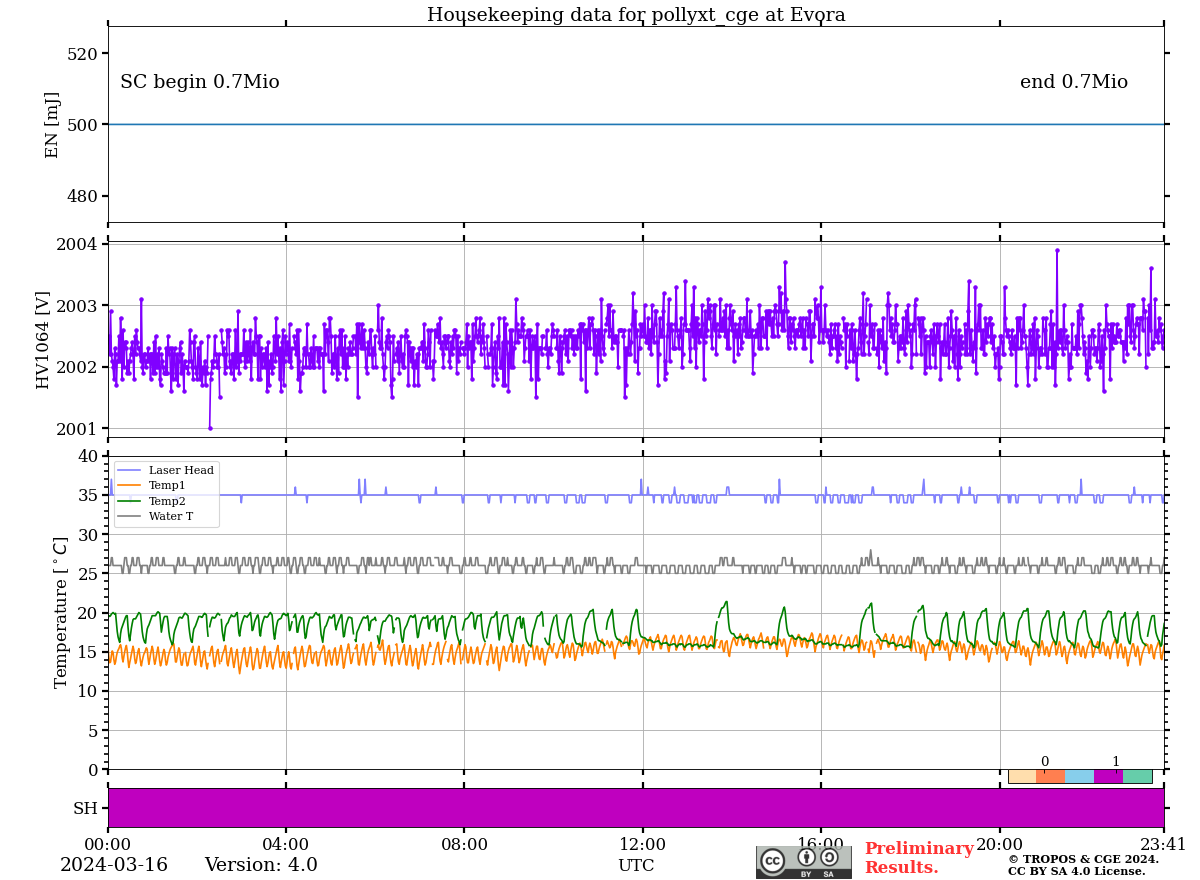Click the Creative Commons CC icon

pos(772,860)
